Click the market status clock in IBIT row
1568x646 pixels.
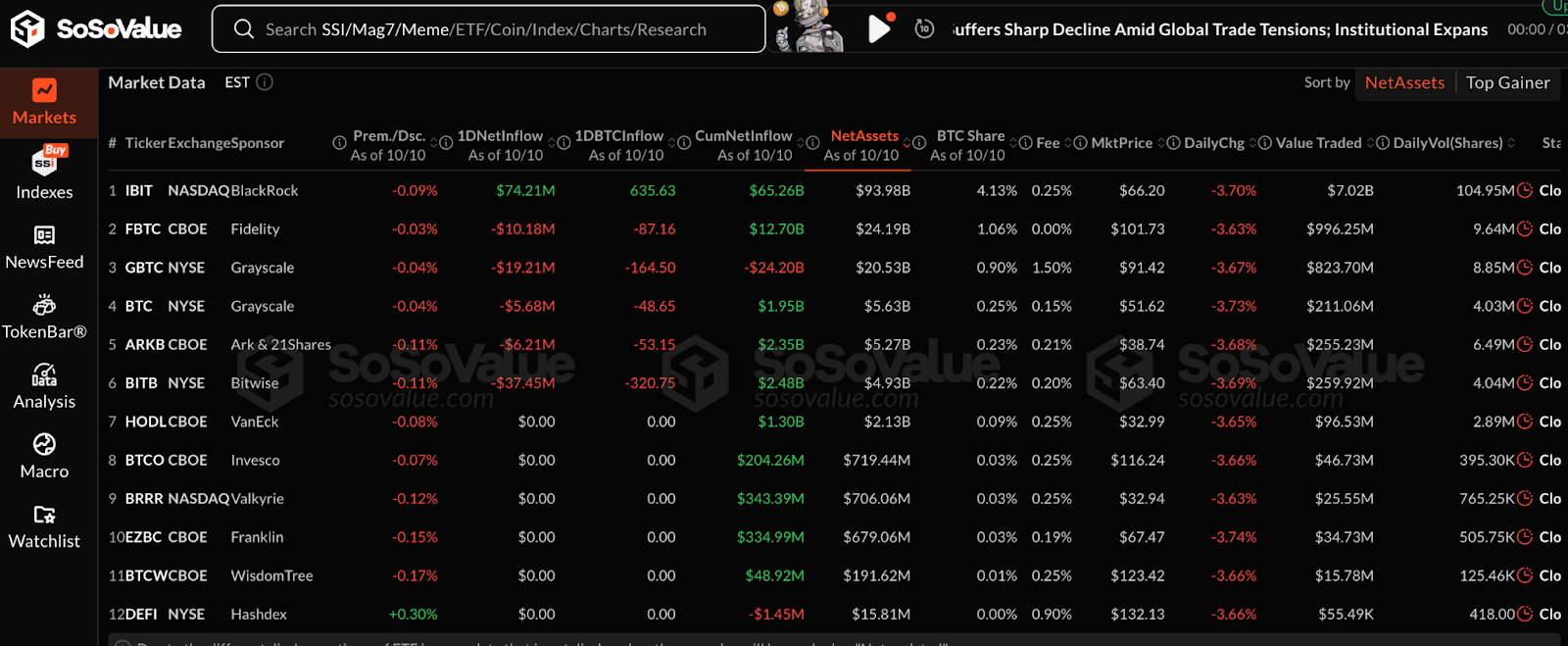coord(1525,190)
